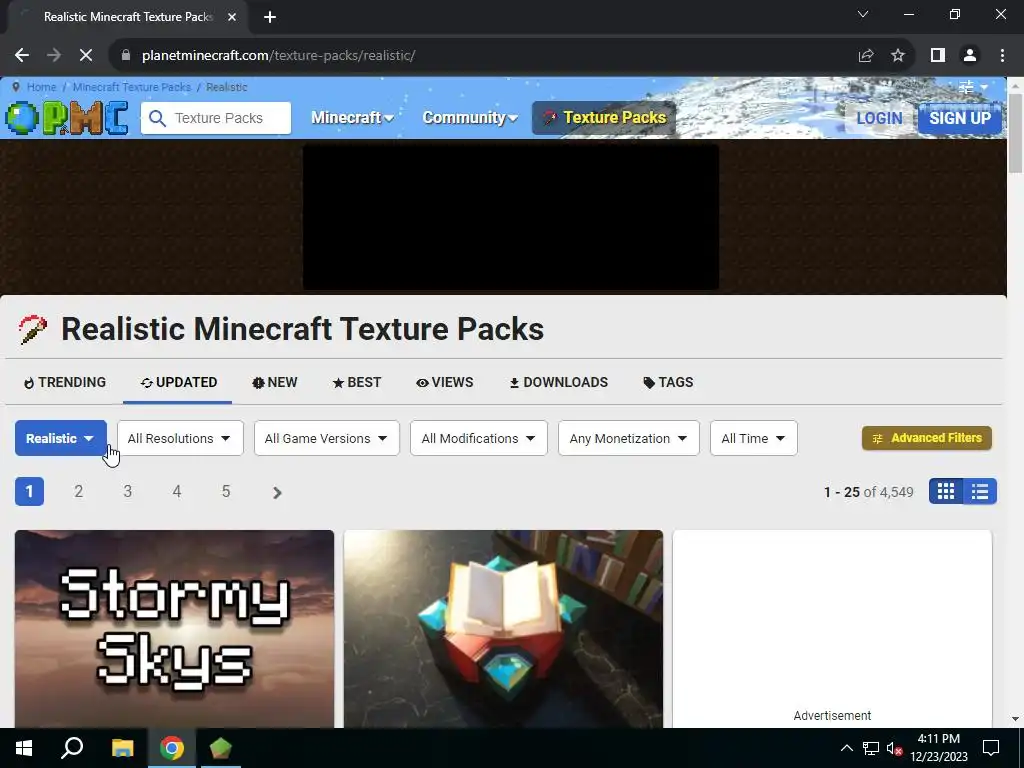The image size is (1024, 768).
Task: Click the browser address bar URL
Action: 278,56
